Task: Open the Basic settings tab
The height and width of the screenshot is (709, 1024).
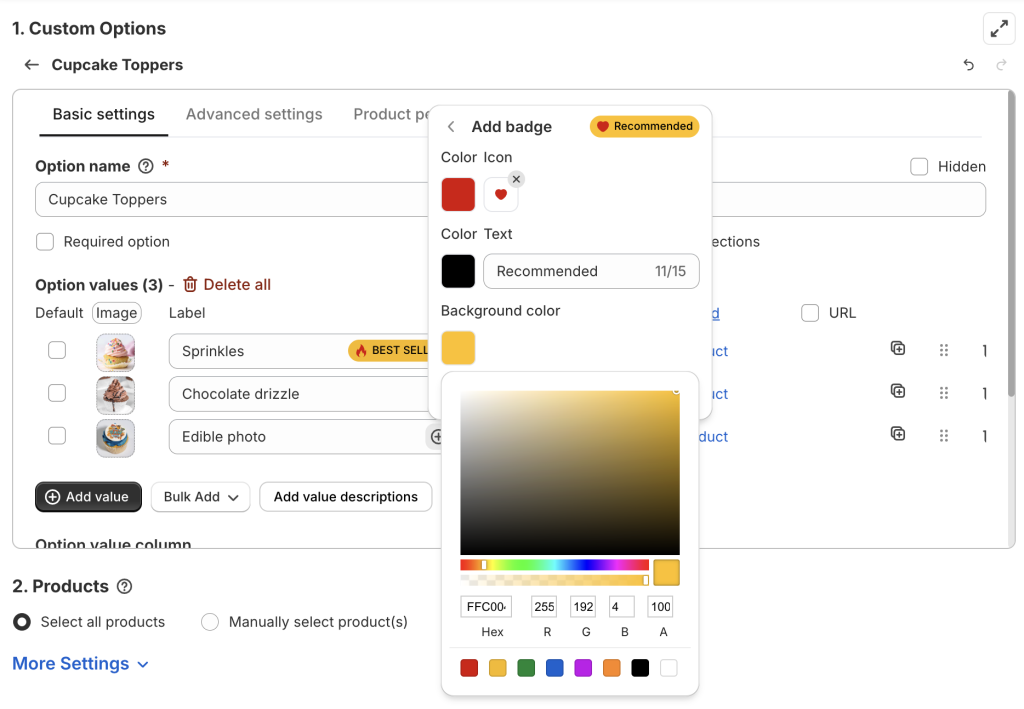Action: [x=103, y=114]
